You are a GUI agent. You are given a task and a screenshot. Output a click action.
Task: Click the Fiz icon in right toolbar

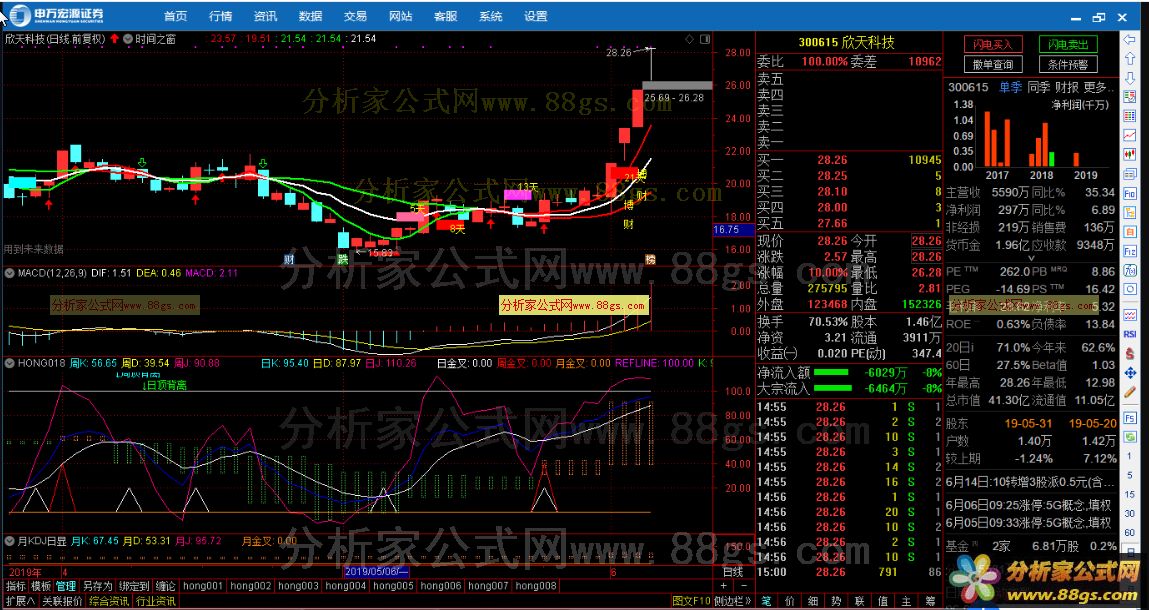pos(1129,251)
